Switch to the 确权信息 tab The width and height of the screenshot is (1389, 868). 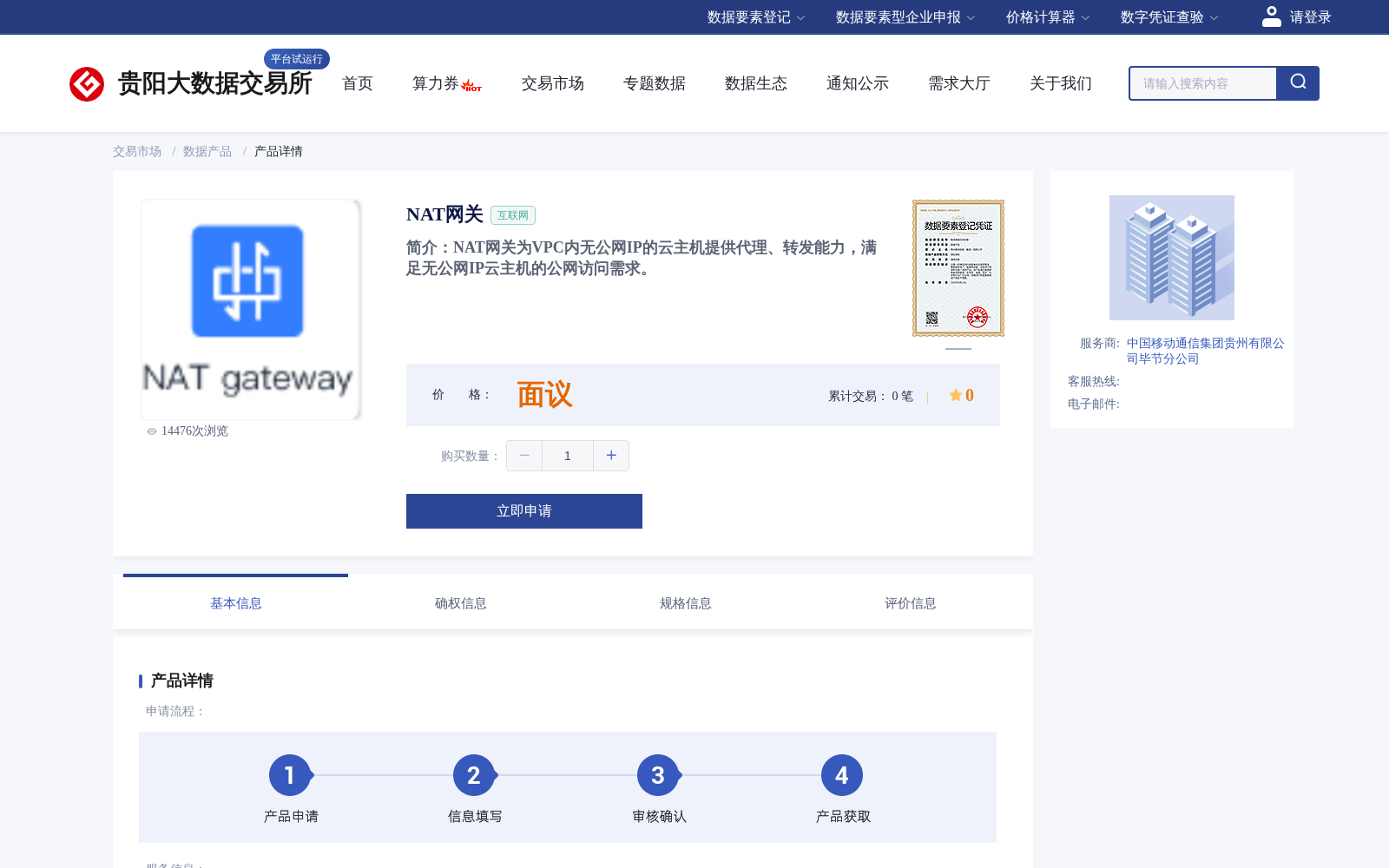(461, 603)
